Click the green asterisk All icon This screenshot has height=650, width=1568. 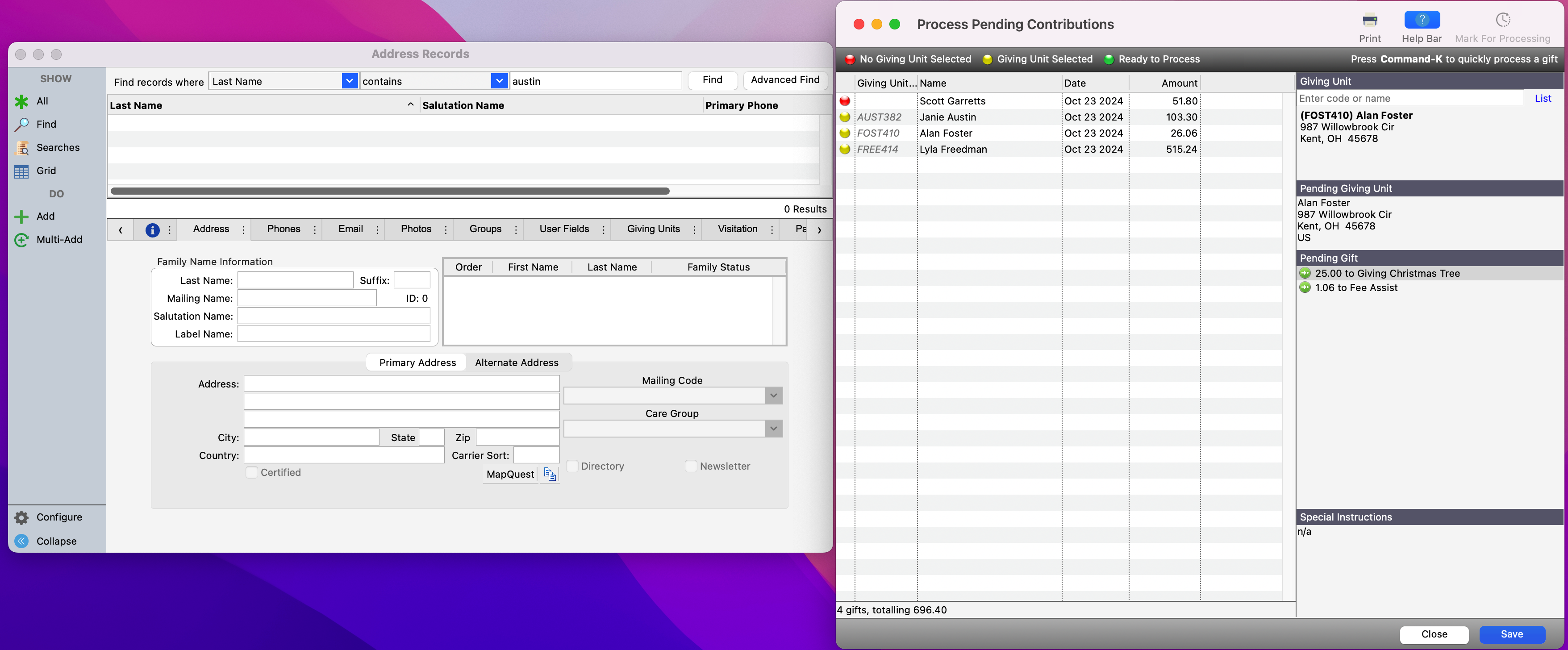(21, 102)
